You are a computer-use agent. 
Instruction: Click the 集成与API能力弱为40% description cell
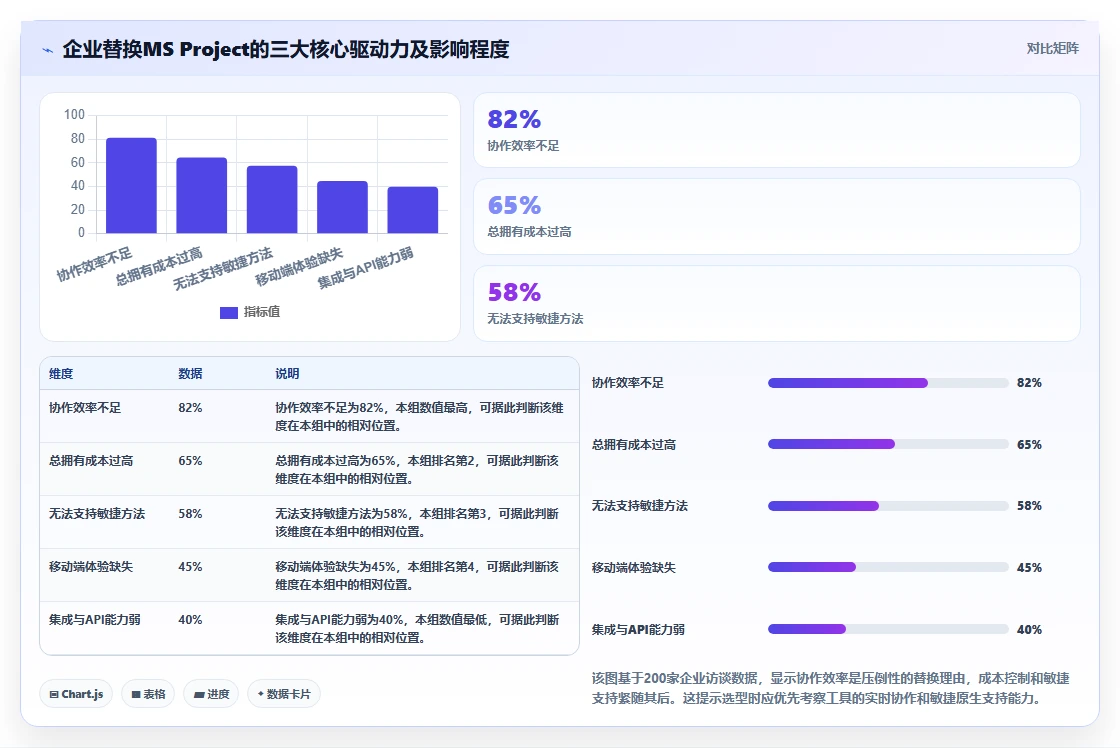417,629
